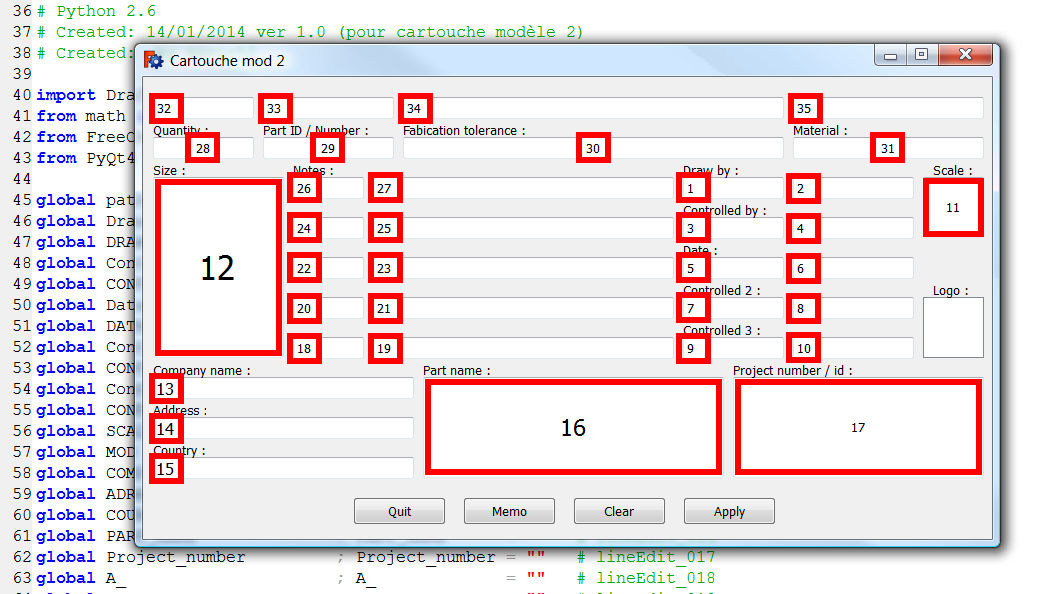Select the Notes field numbered 27

(x=521, y=188)
